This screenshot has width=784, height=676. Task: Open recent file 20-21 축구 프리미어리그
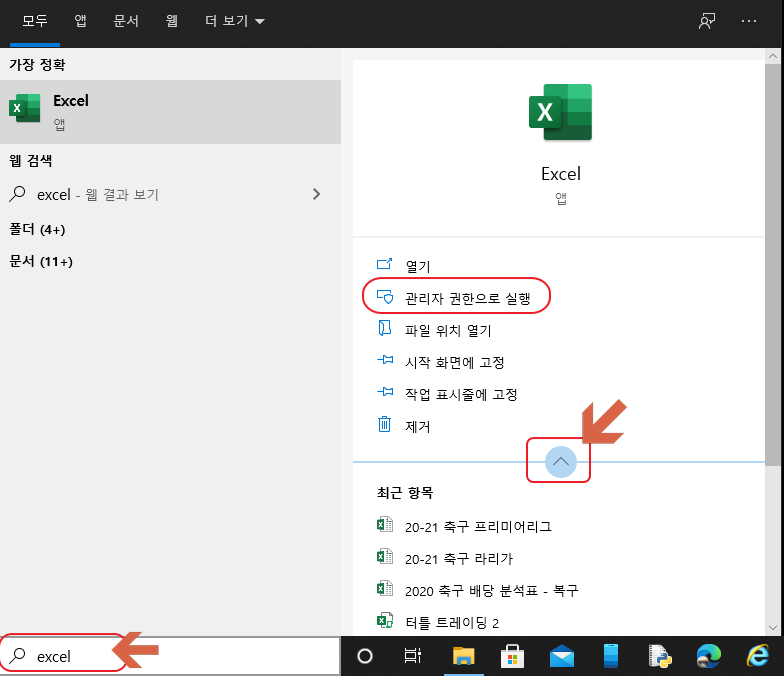coord(478,526)
